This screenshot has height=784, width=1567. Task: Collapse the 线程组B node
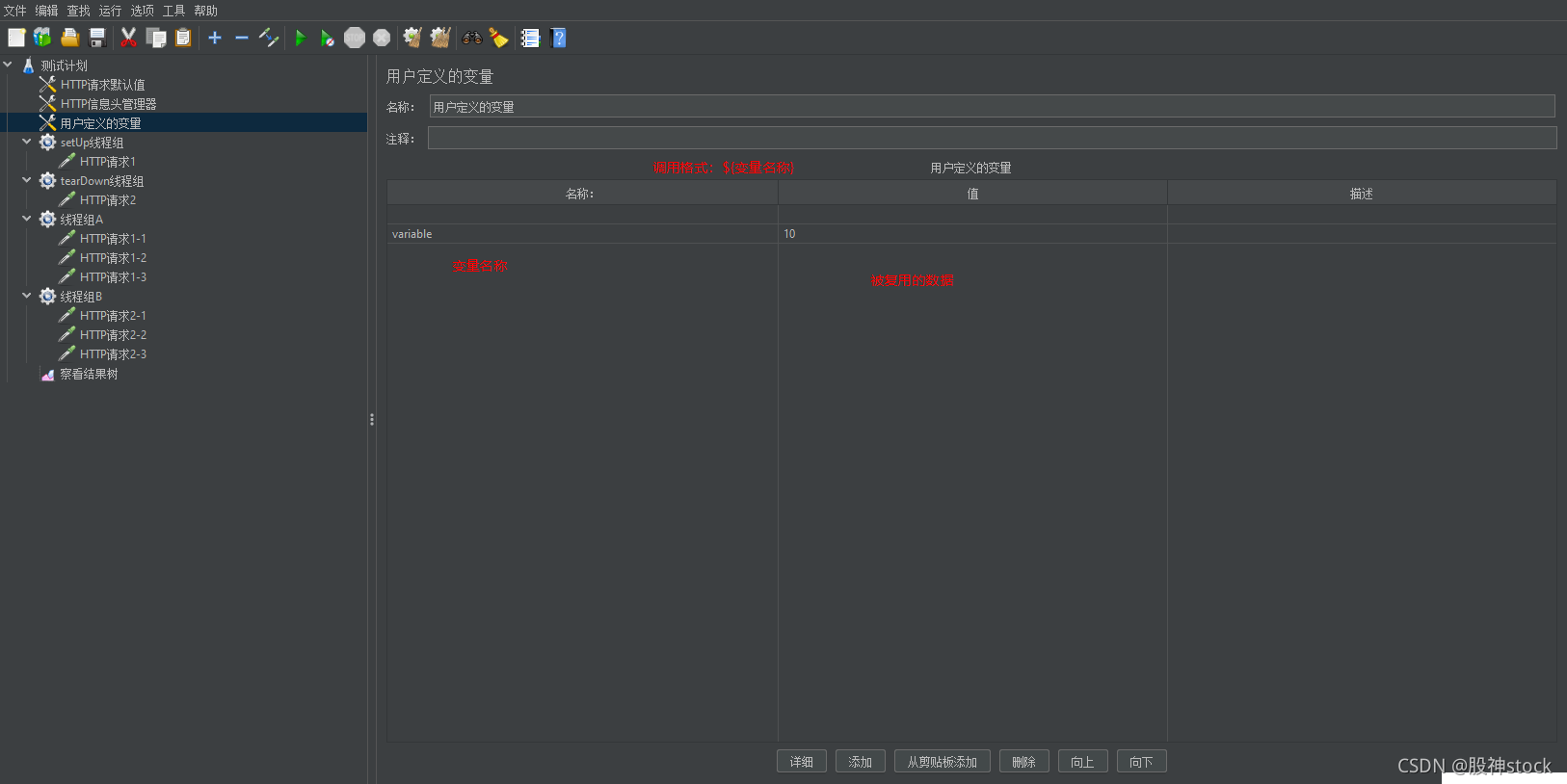pyautogui.click(x=27, y=296)
